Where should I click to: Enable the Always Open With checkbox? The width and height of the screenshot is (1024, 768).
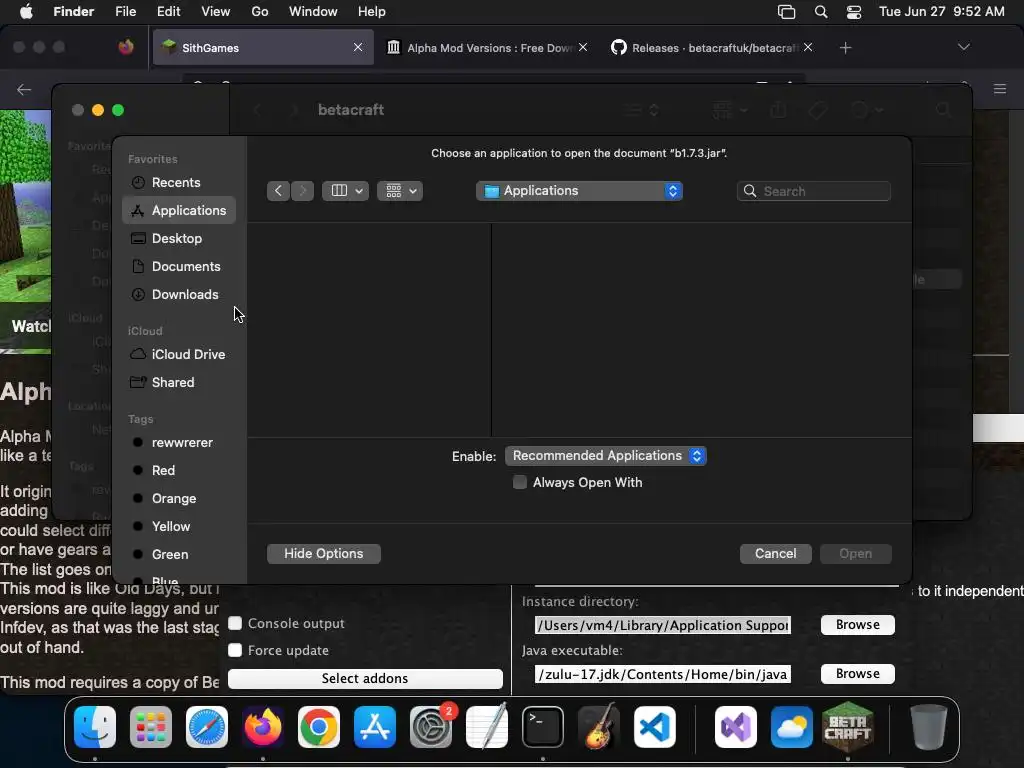[520, 483]
